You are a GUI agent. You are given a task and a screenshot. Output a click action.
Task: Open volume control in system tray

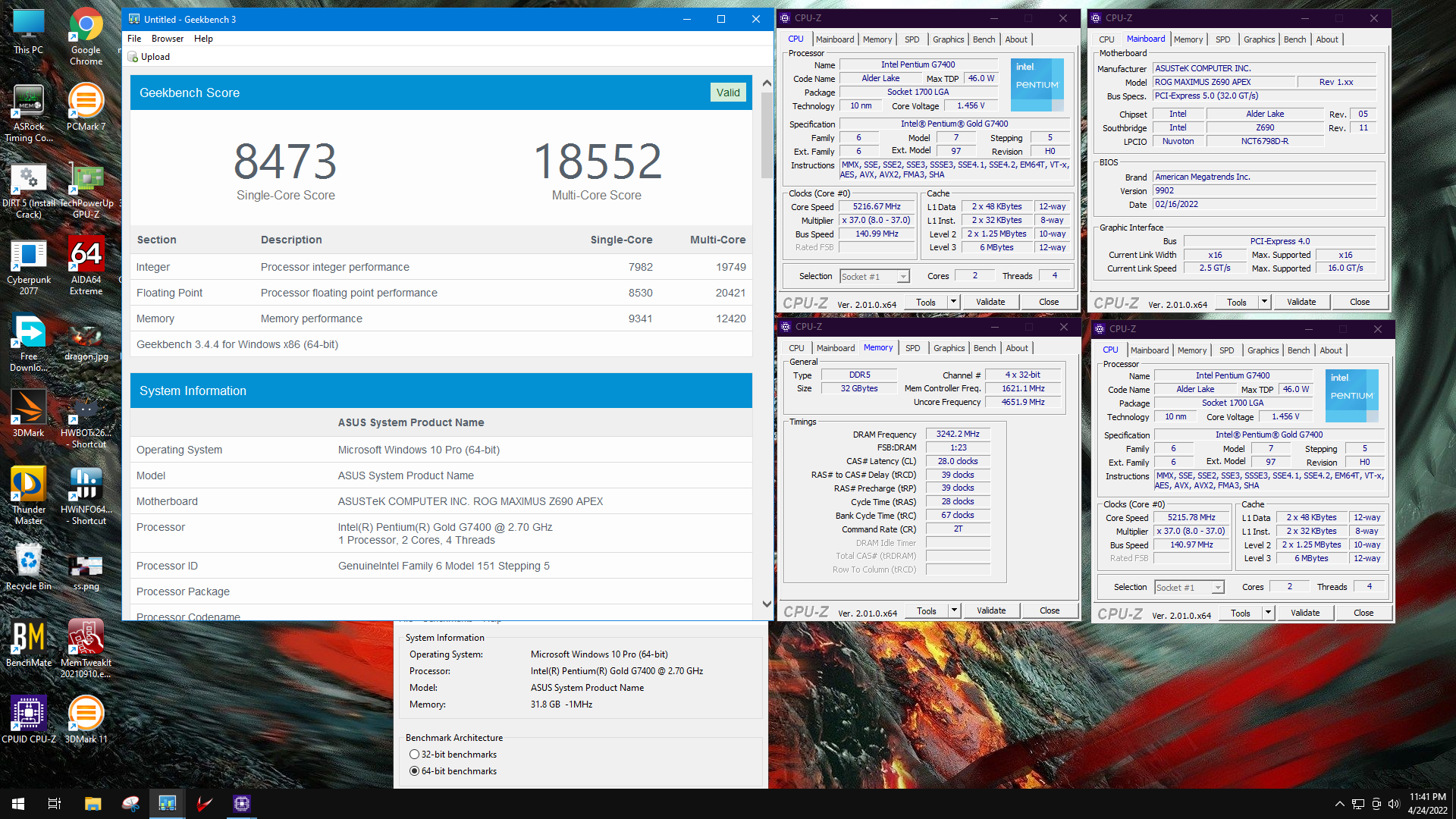tap(1394, 804)
